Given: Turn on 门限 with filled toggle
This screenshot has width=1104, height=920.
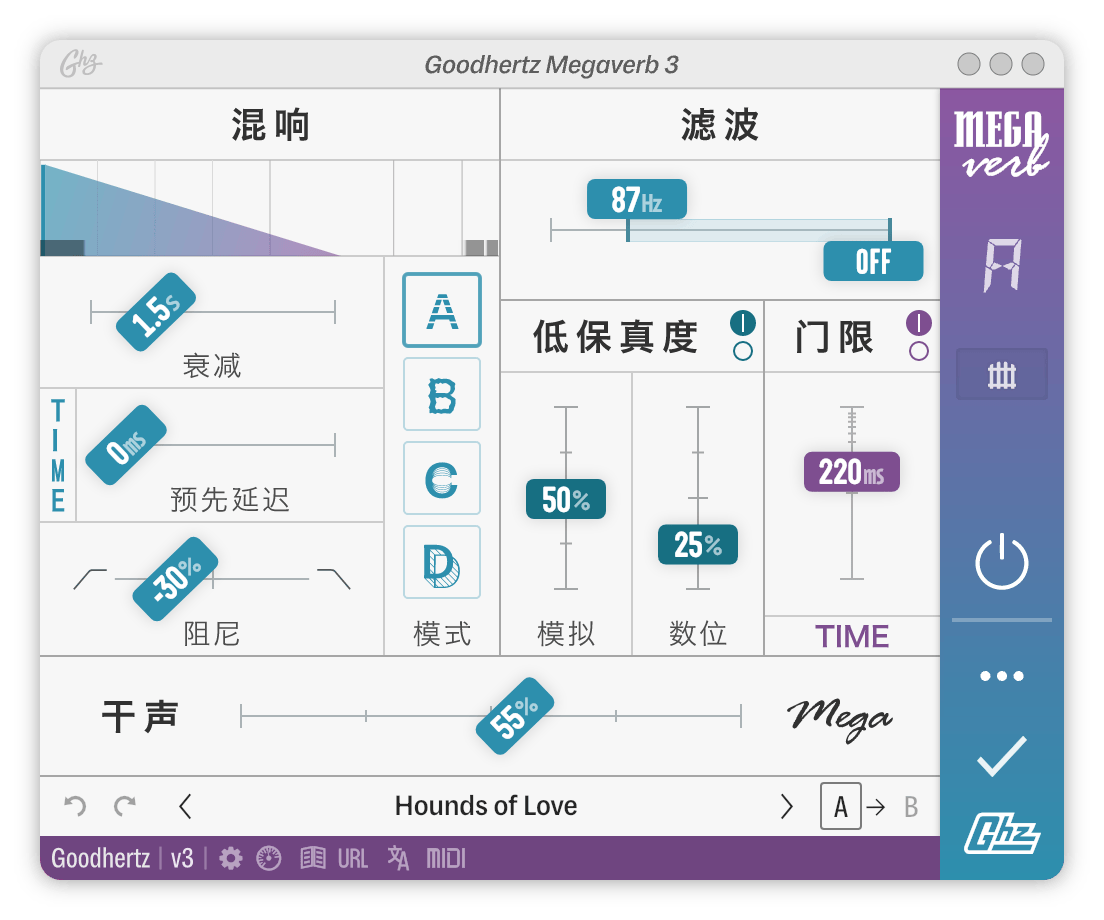Looking at the screenshot, I should click(918, 323).
